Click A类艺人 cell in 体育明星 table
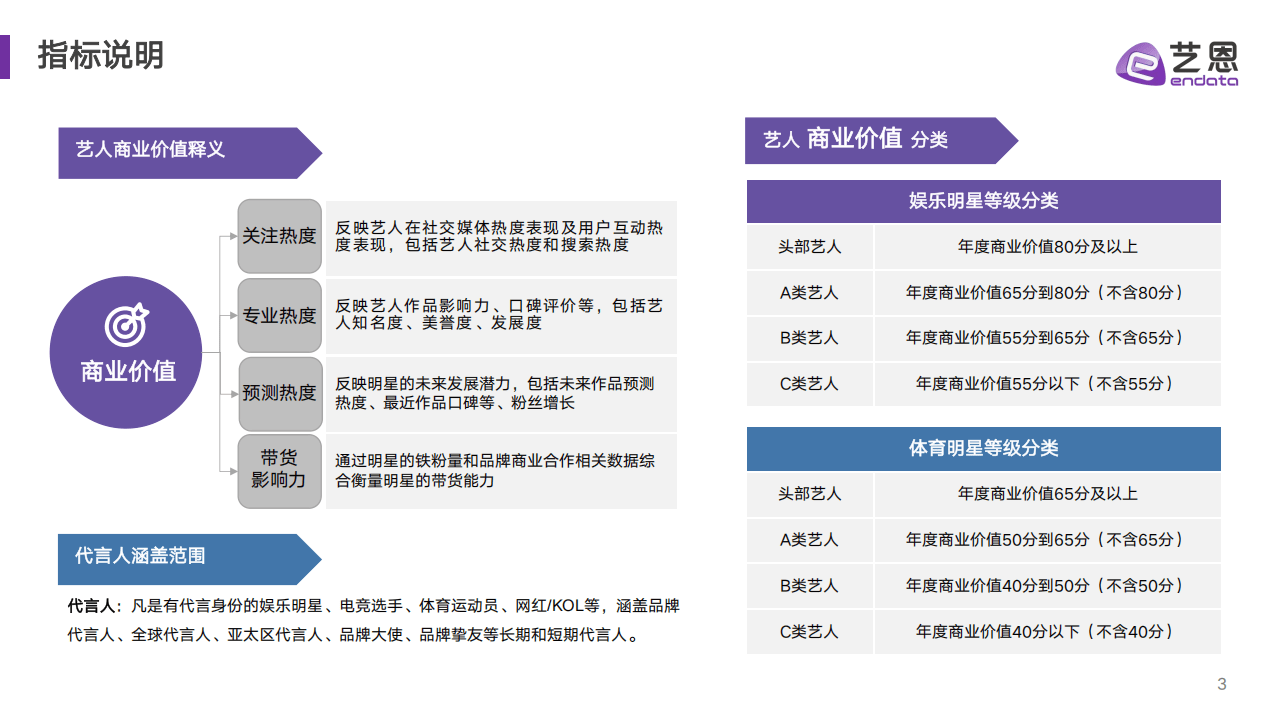The image size is (1280, 720). click(810, 540)
